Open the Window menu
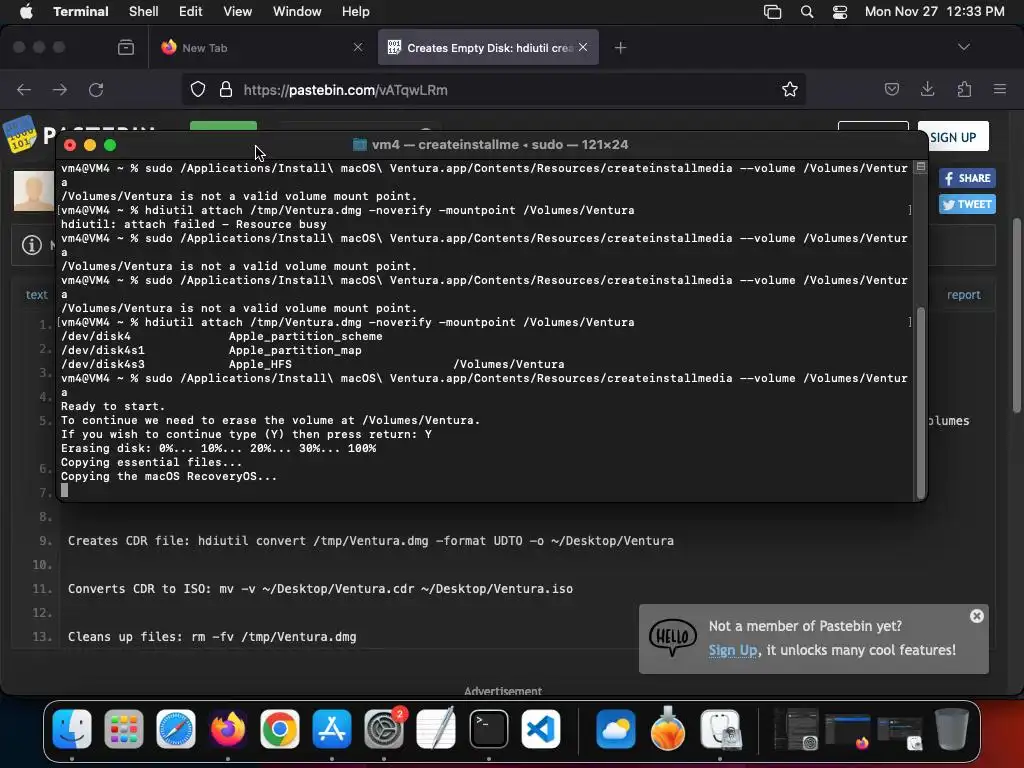 [x=296, y=12]
